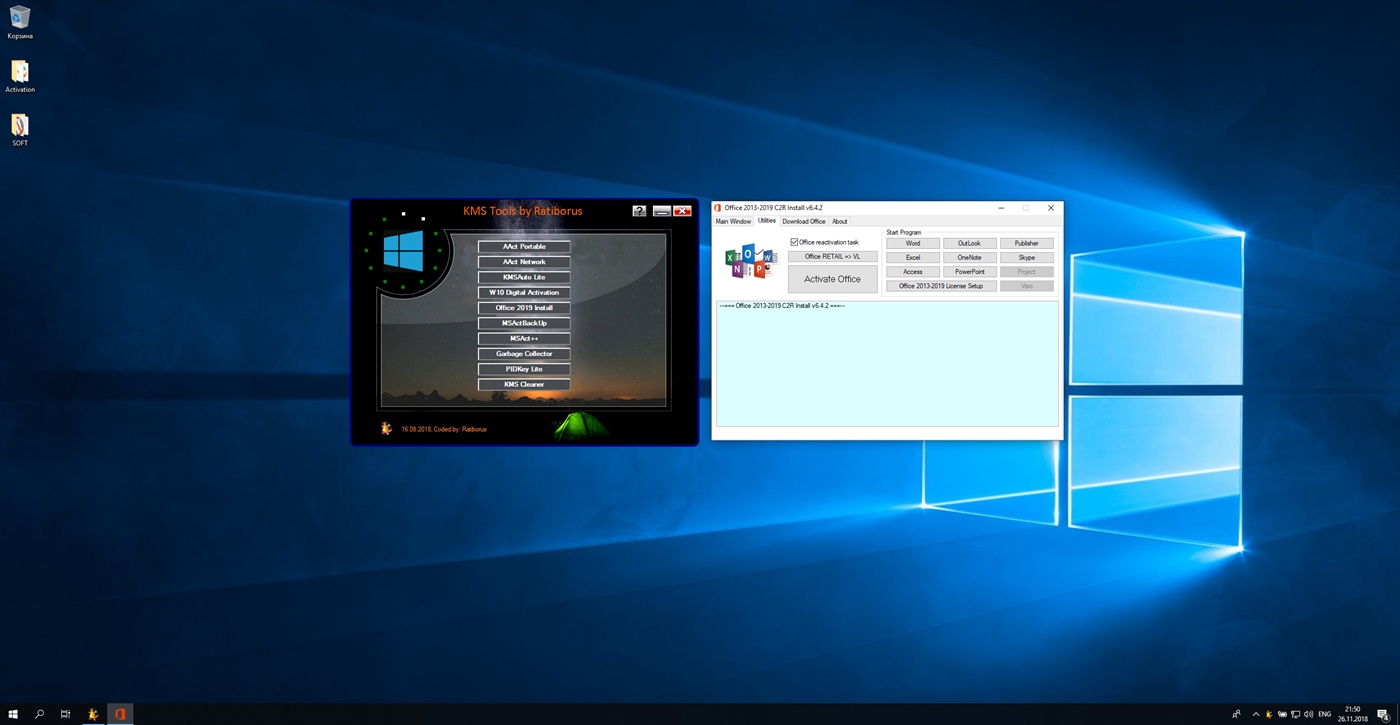This screenshot has width=1400, height=725.
Task: Start Access from Start Program
Action: pyautogui.click(x=913, y=272)
